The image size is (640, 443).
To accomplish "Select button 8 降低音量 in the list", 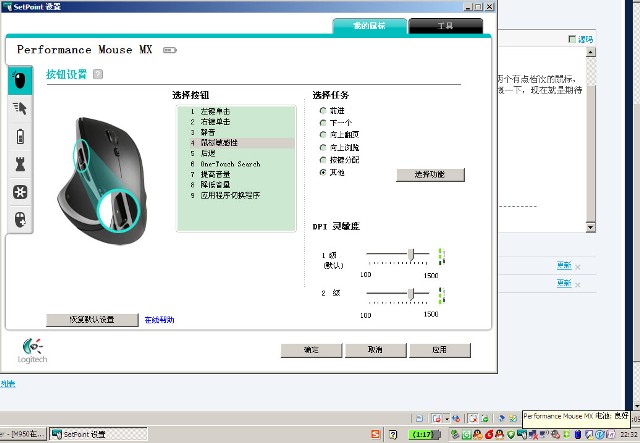I will pos(236,185).
